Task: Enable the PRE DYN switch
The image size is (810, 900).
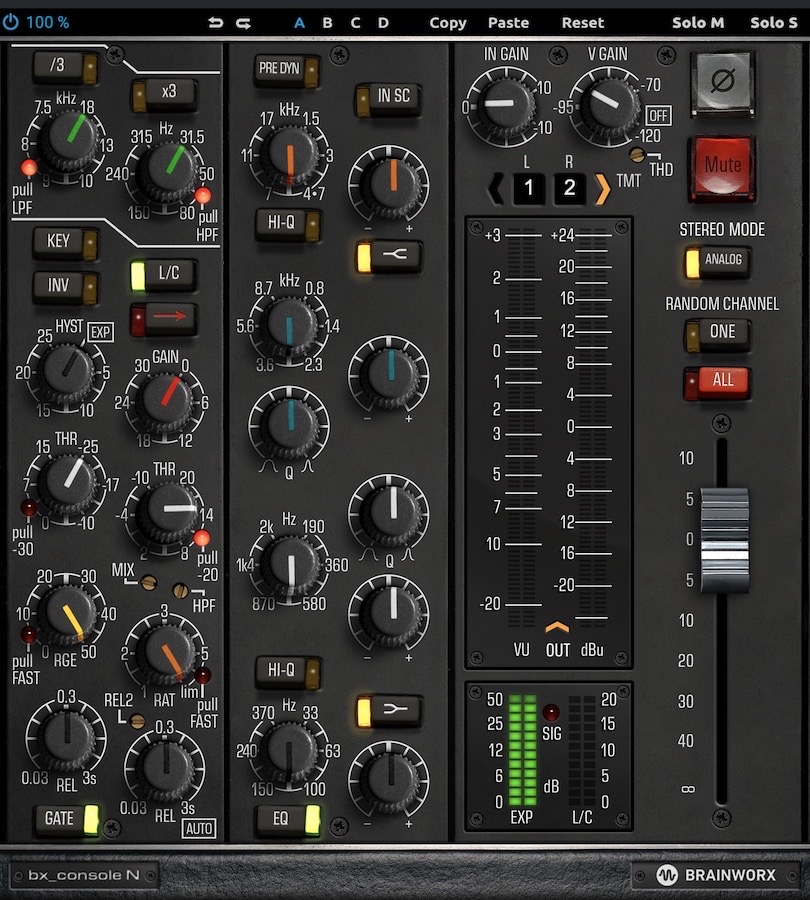Action: (x=287, y=70)
